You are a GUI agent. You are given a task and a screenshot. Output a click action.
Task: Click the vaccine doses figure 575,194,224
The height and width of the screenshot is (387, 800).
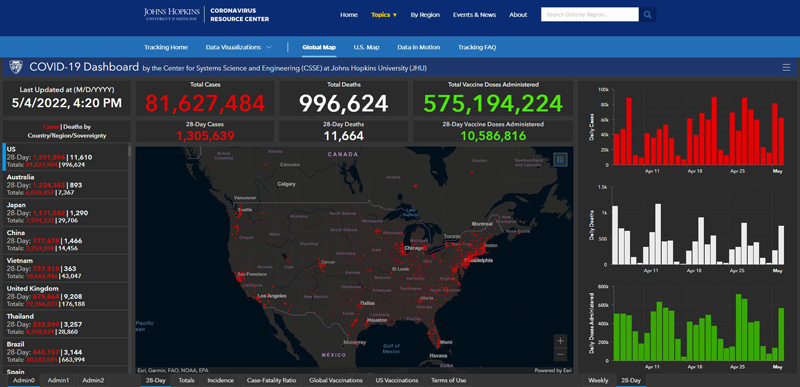click(493, 104)
